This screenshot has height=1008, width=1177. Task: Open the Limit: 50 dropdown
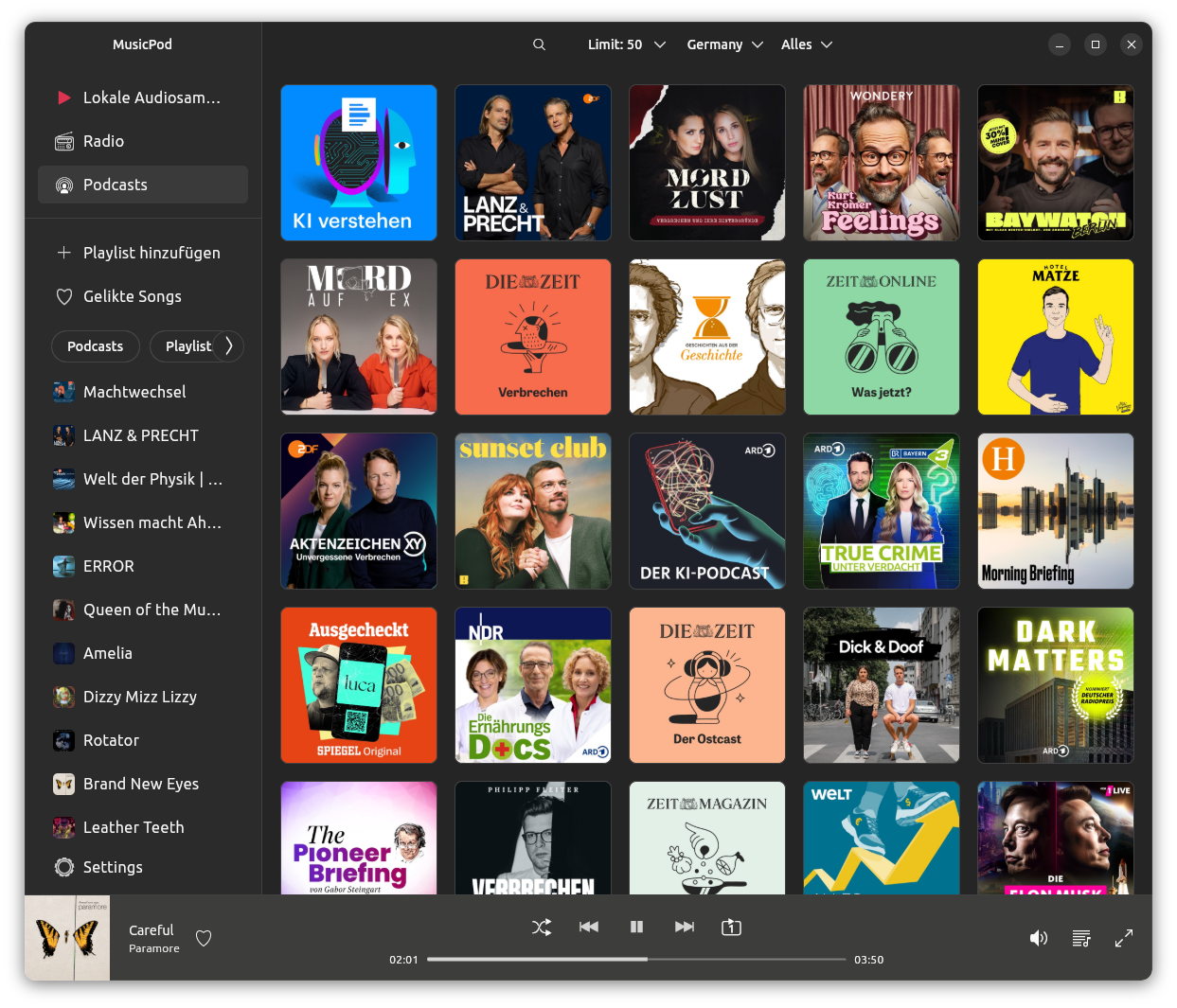point(627,44)
